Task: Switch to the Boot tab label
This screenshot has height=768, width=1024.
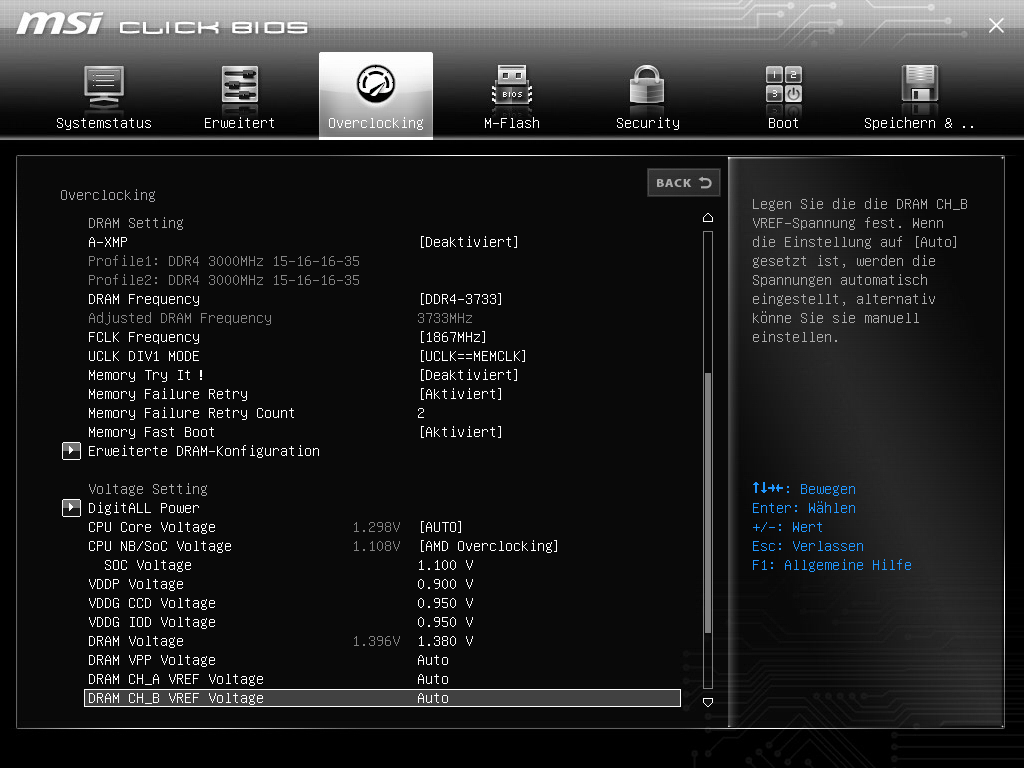Action: [784, 123]
